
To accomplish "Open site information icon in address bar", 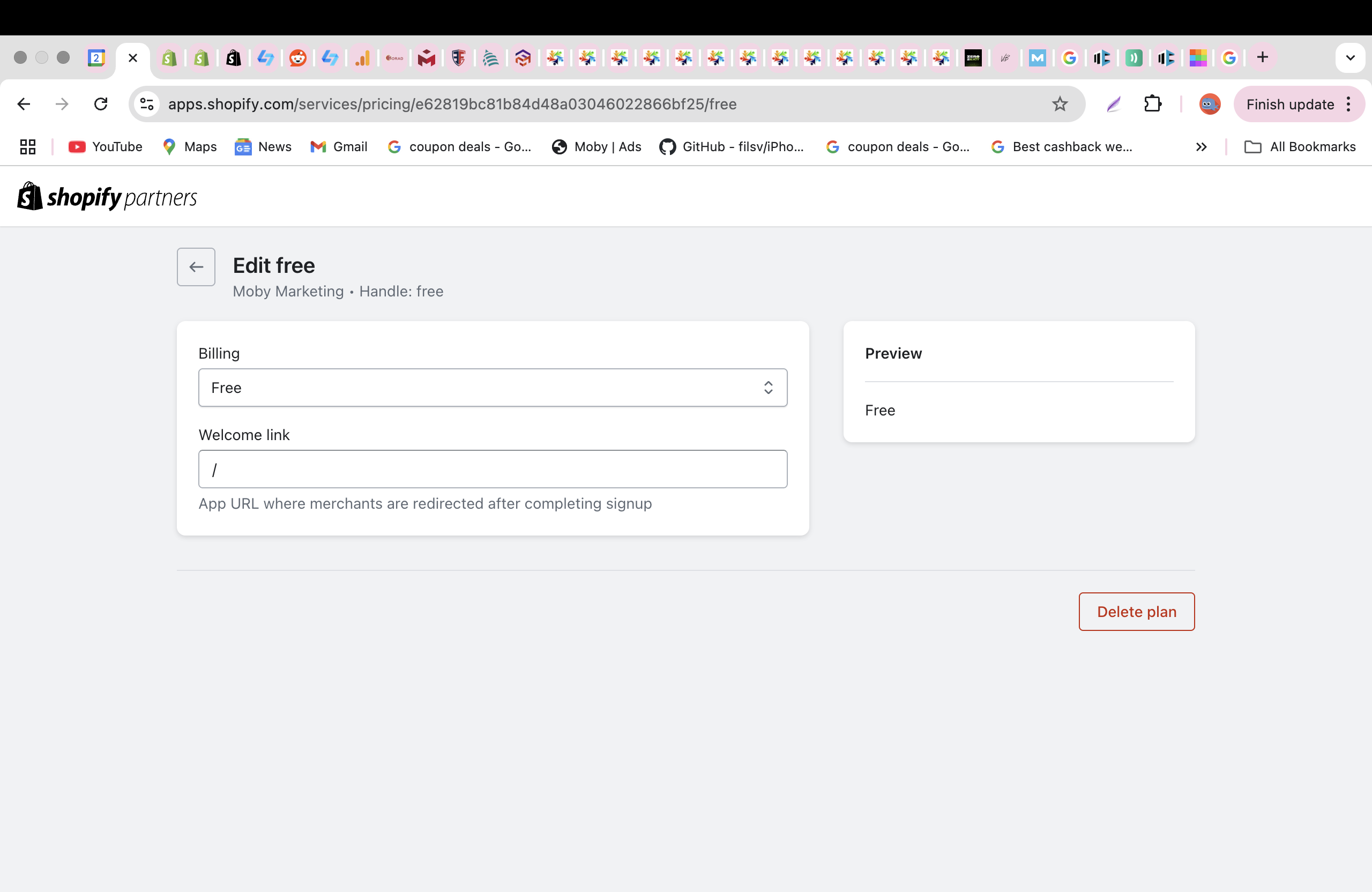I will [x=147, y=105].
